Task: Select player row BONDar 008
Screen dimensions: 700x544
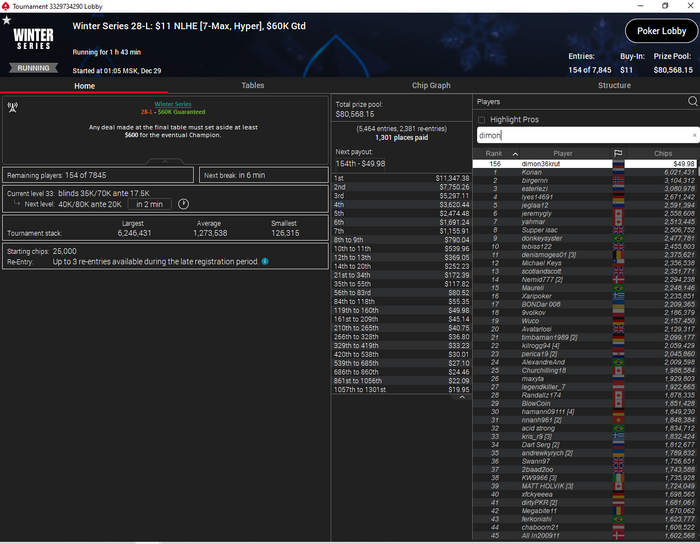Action: coord(584,304)
